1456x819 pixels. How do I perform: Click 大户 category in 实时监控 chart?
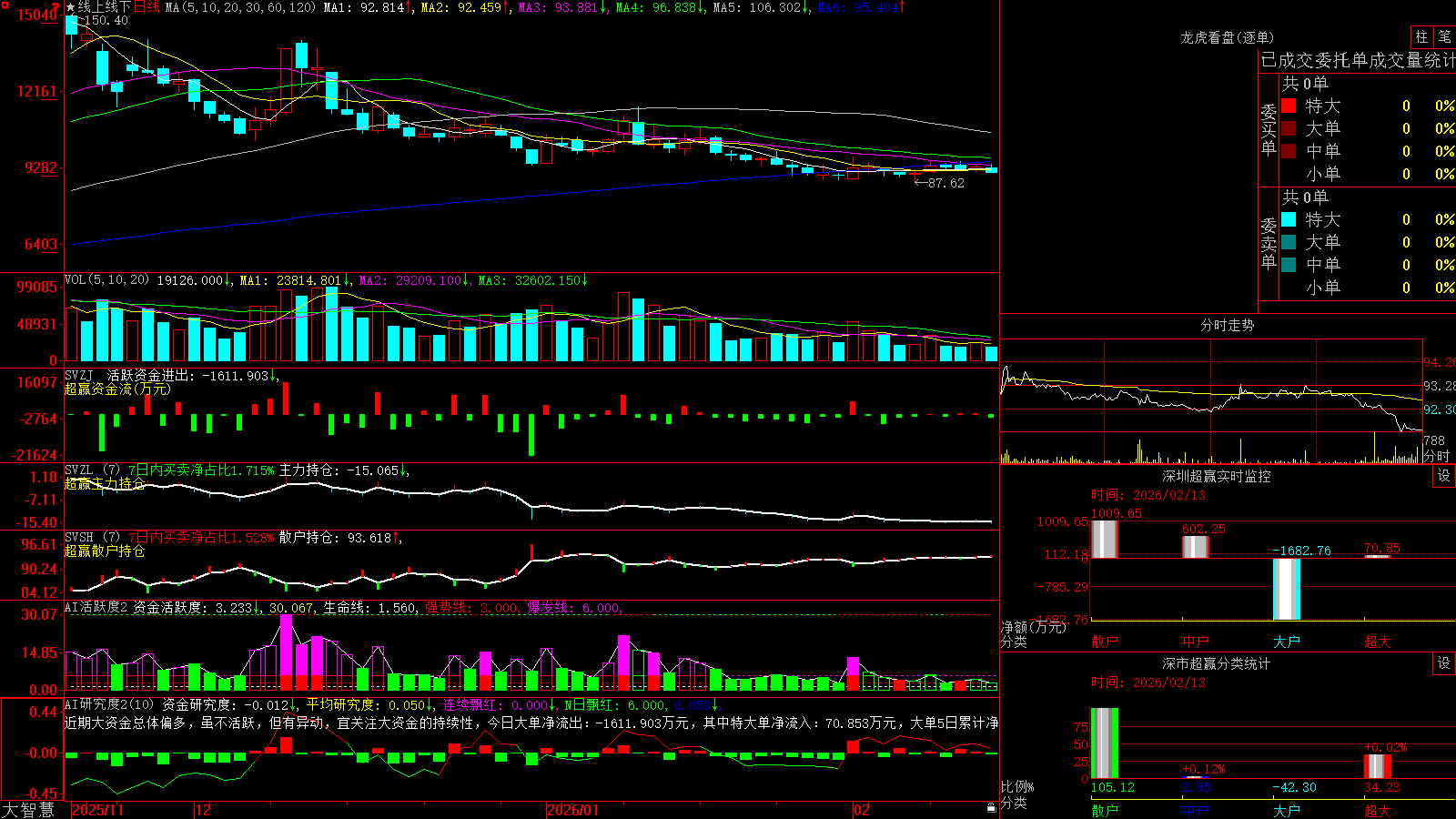(x=1286, y=642)
